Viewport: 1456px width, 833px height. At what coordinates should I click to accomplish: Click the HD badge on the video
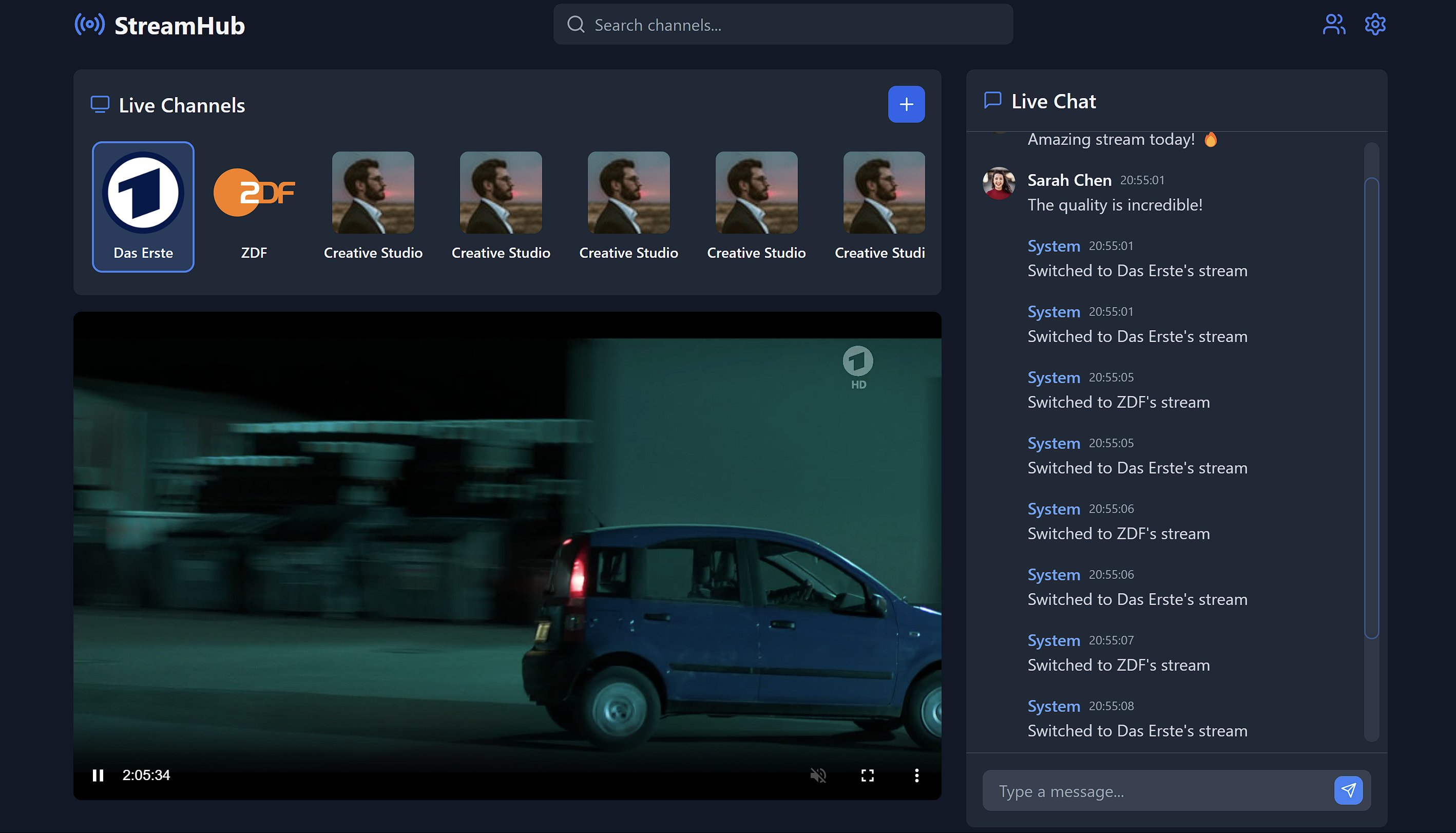[x=858, y=366]
